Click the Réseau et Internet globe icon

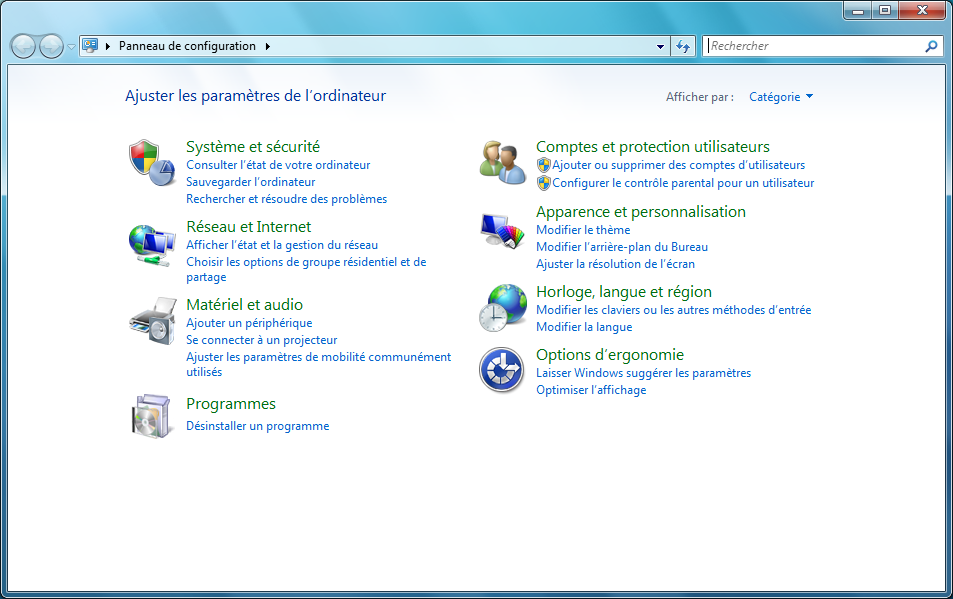point(152,245)
